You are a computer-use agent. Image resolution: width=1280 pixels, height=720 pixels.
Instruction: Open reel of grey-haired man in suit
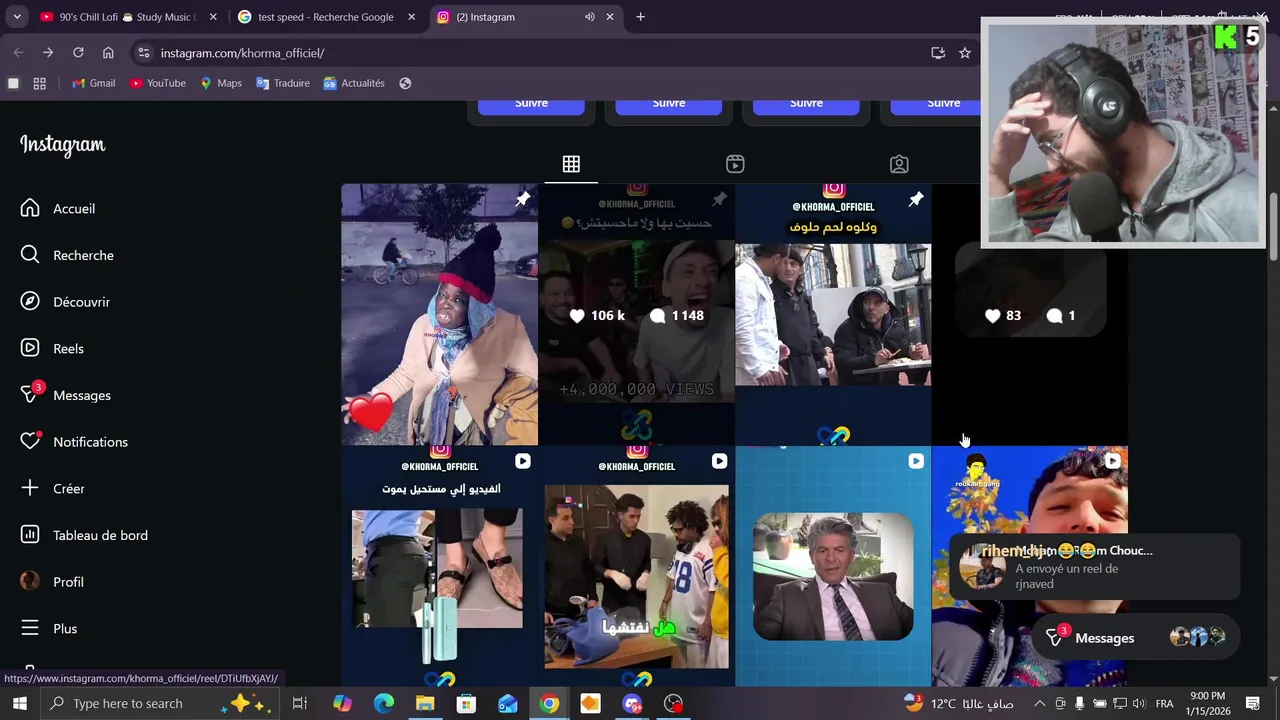coord(833,567)
